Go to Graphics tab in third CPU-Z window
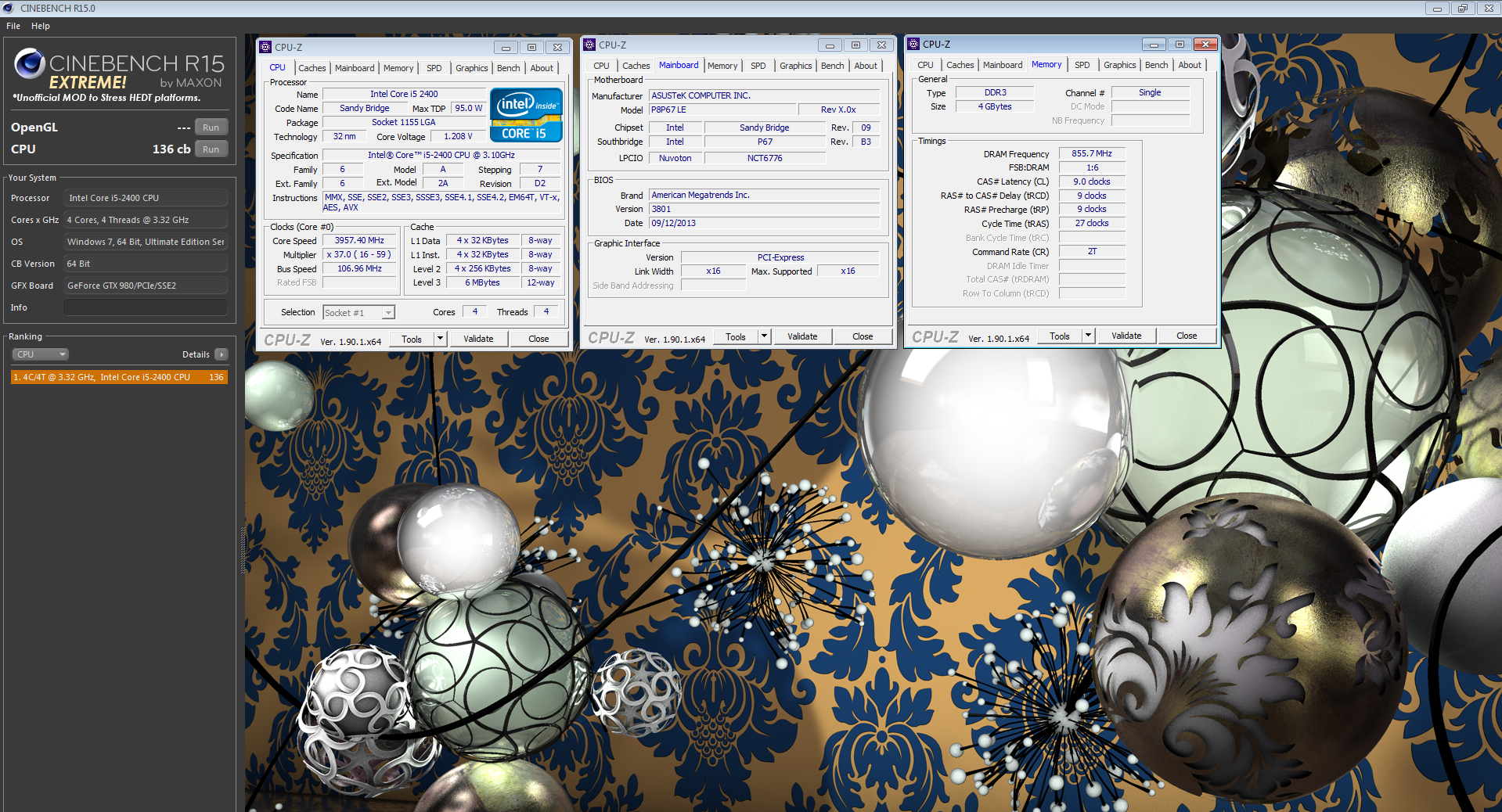Image resolution: width=1502 pixels, height=812 pixels. (x=1120, y=65)
